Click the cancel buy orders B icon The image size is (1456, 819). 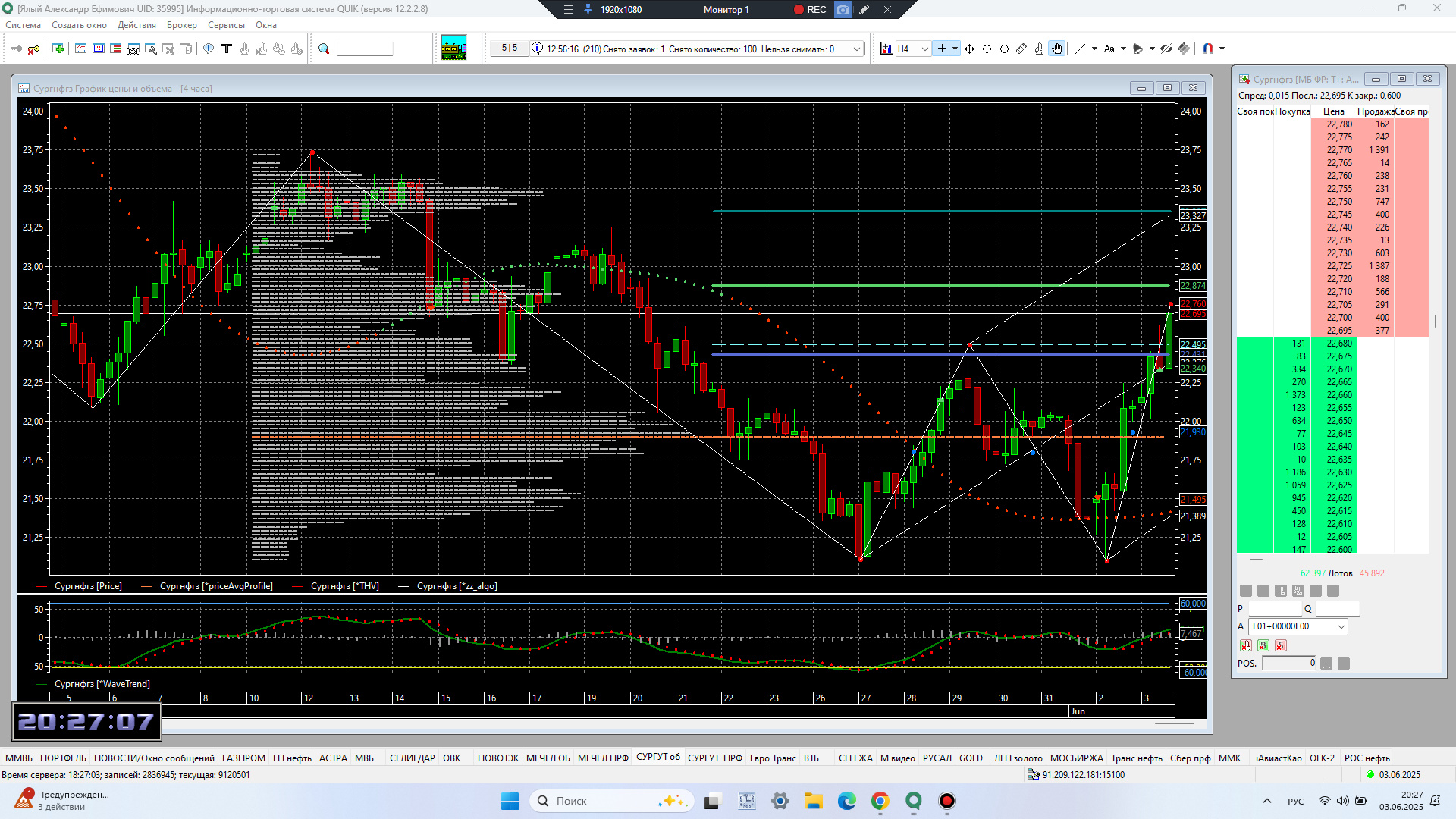(1263, 645)
